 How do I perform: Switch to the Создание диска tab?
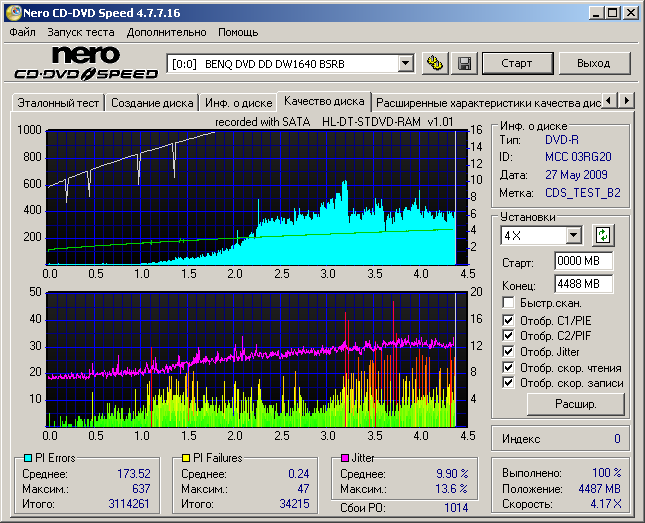tap(152, 103)
